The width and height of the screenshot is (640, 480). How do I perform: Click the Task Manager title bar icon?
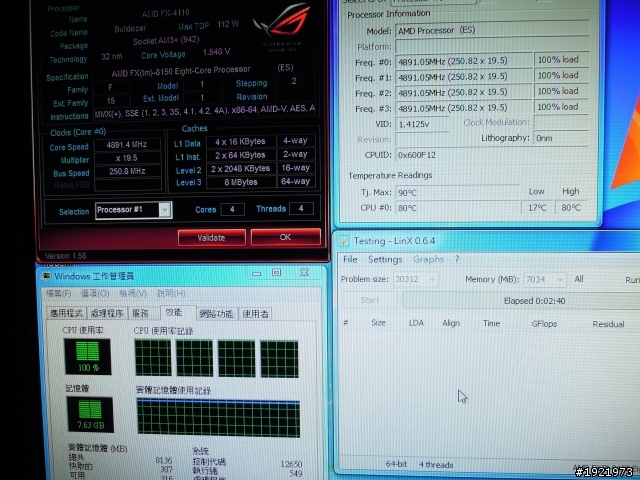(46, 276)
